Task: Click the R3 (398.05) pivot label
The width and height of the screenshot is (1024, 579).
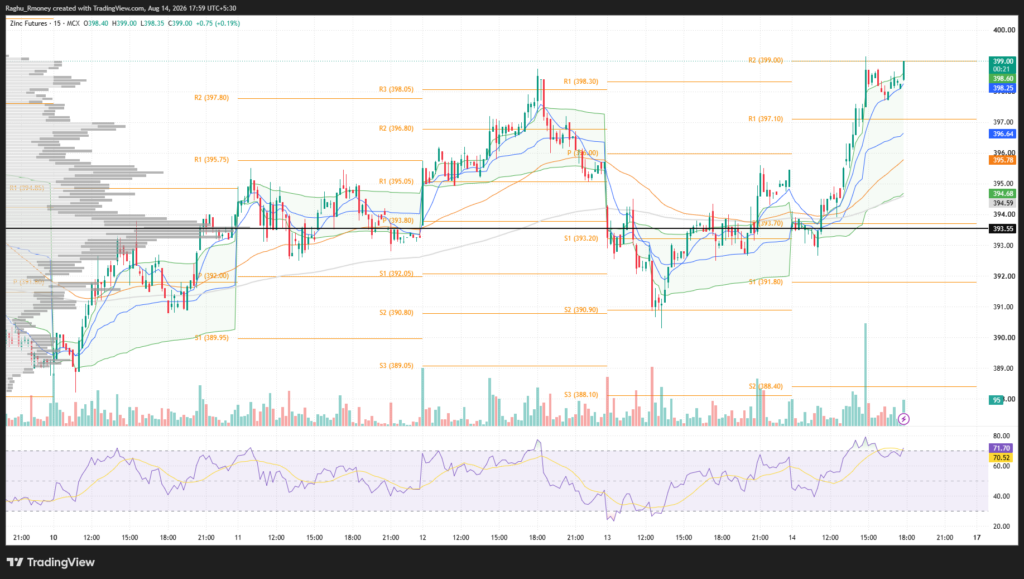Action: point(396,89)
